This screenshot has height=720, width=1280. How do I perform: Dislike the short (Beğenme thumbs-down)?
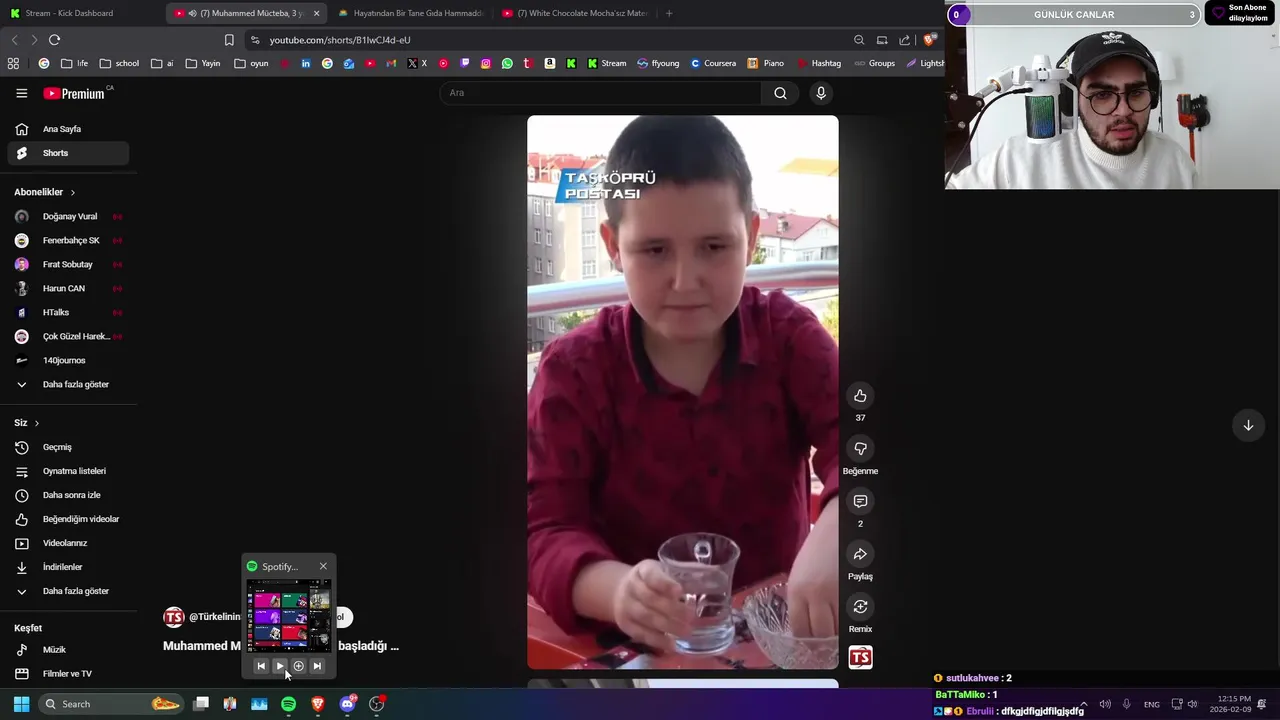[860, 449]
